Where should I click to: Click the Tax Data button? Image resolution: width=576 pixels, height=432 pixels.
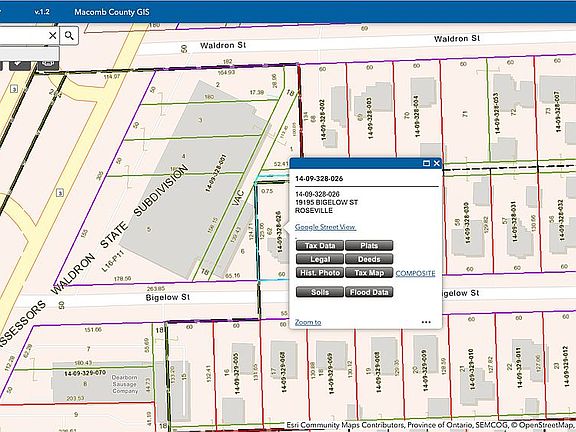click(x=320, y=245)
